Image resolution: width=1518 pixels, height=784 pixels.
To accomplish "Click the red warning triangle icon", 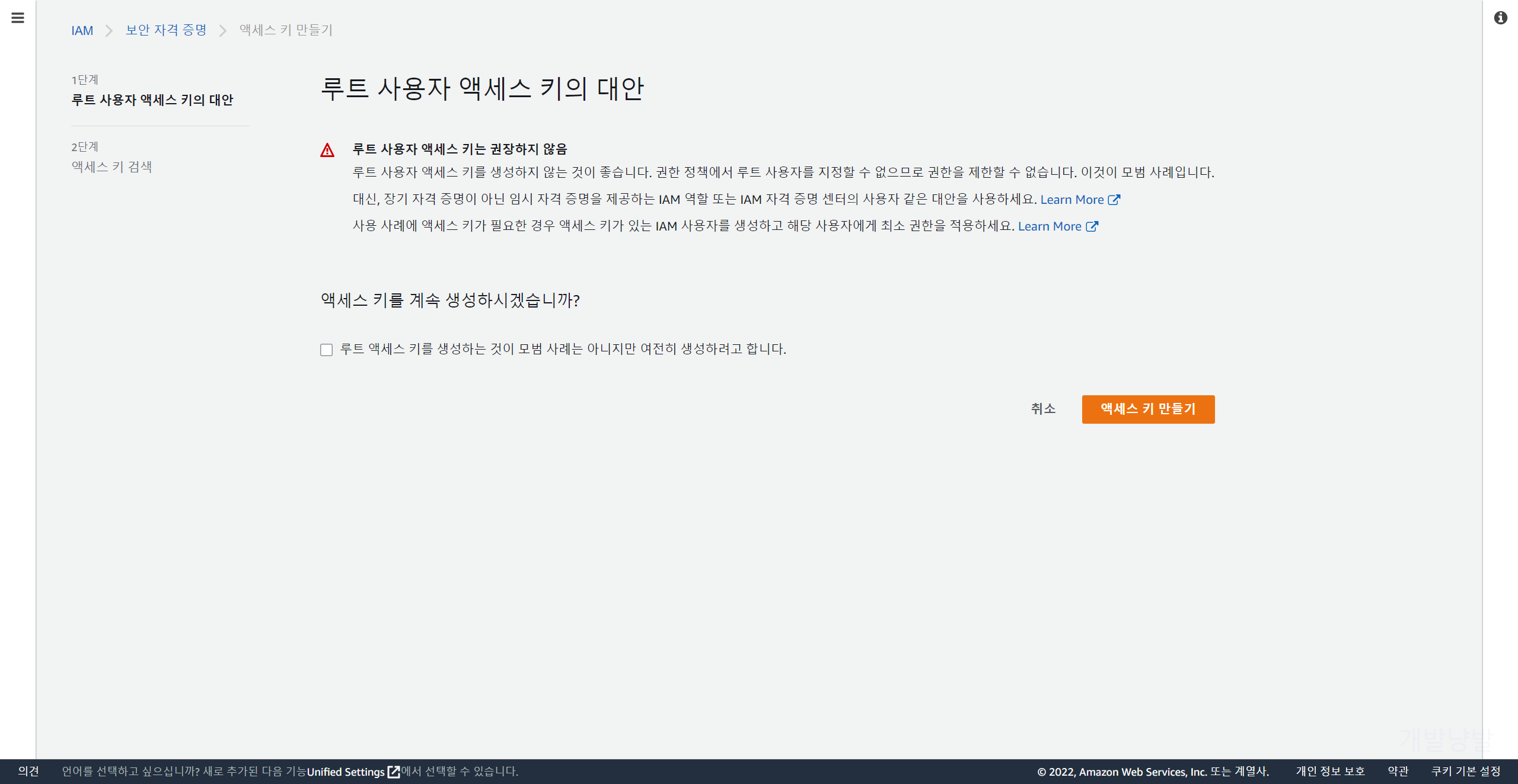I will point(327,151).
